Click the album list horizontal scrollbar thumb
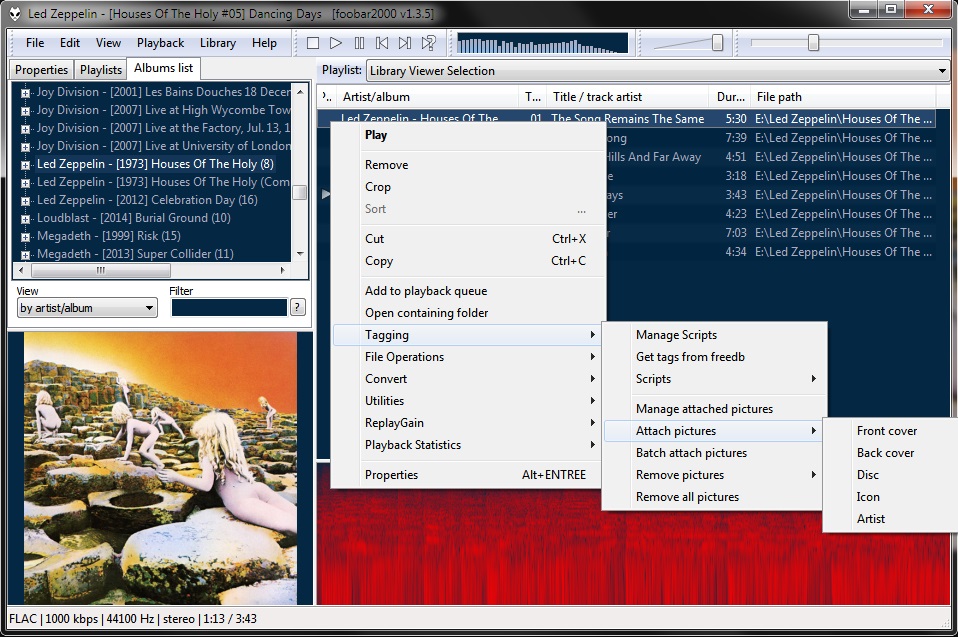This screenshot has height=637, width=958. coord(101,270)
